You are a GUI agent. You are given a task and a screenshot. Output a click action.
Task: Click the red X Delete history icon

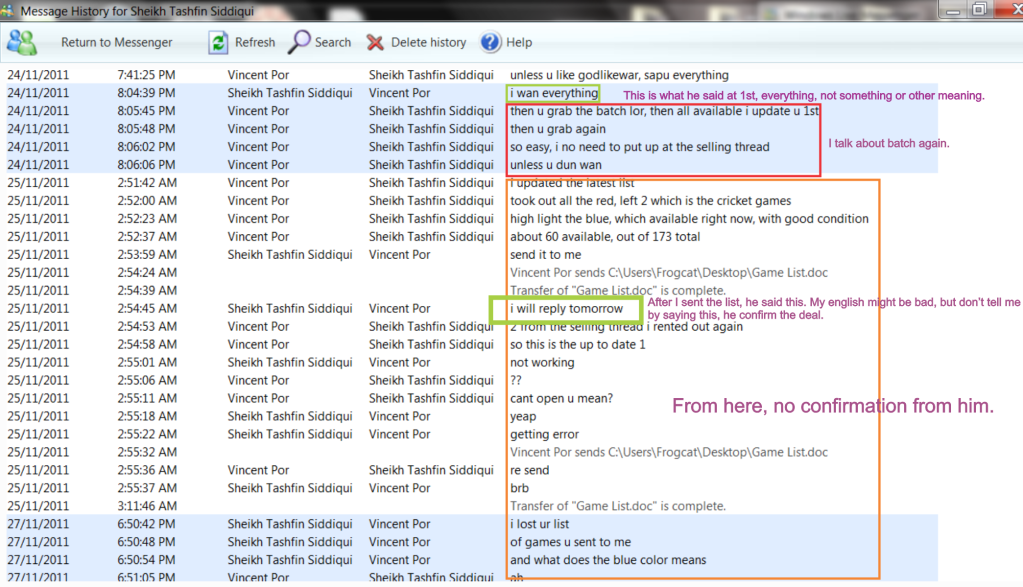point(375,42)
